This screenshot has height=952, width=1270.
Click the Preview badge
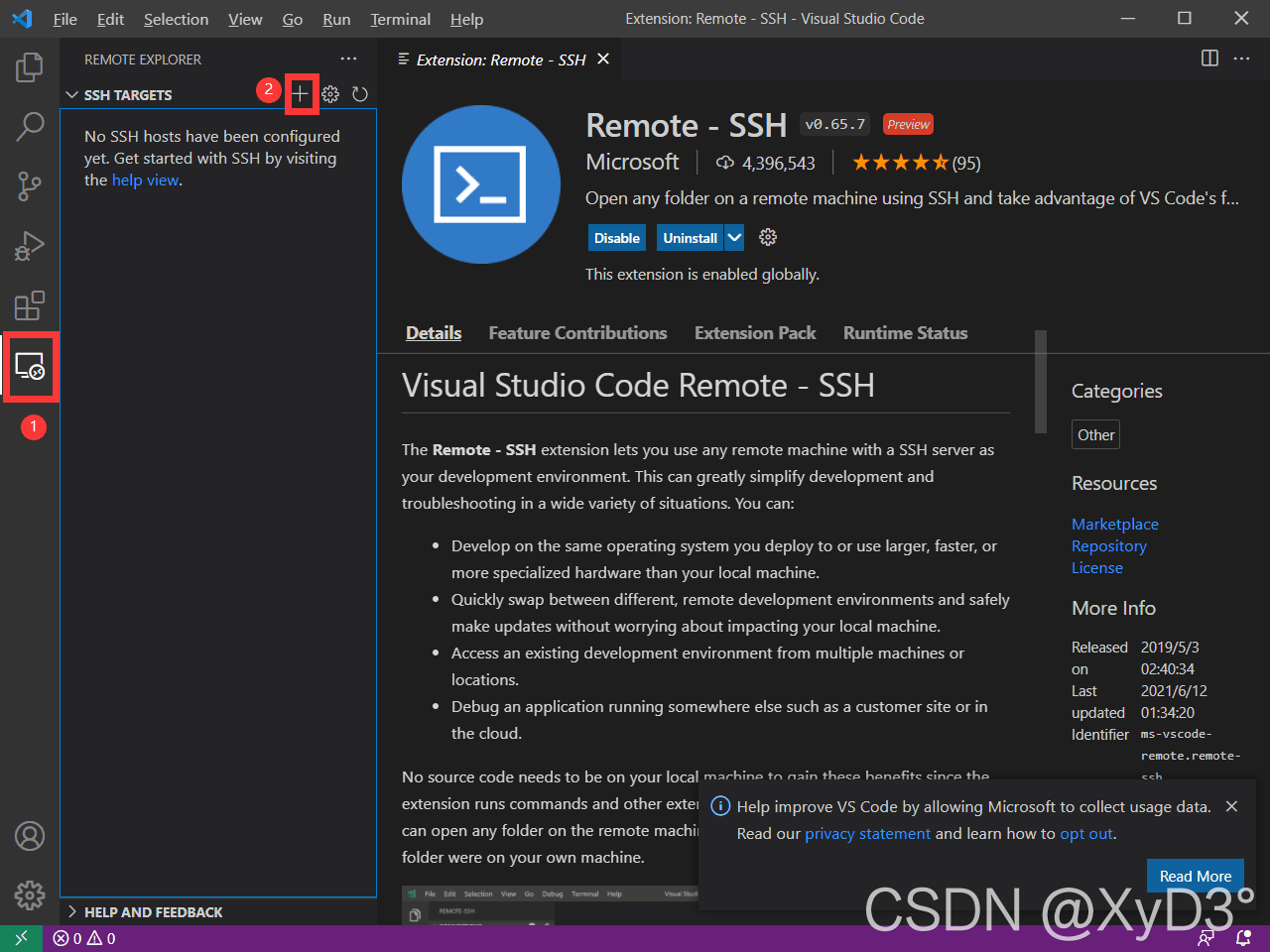908,124
